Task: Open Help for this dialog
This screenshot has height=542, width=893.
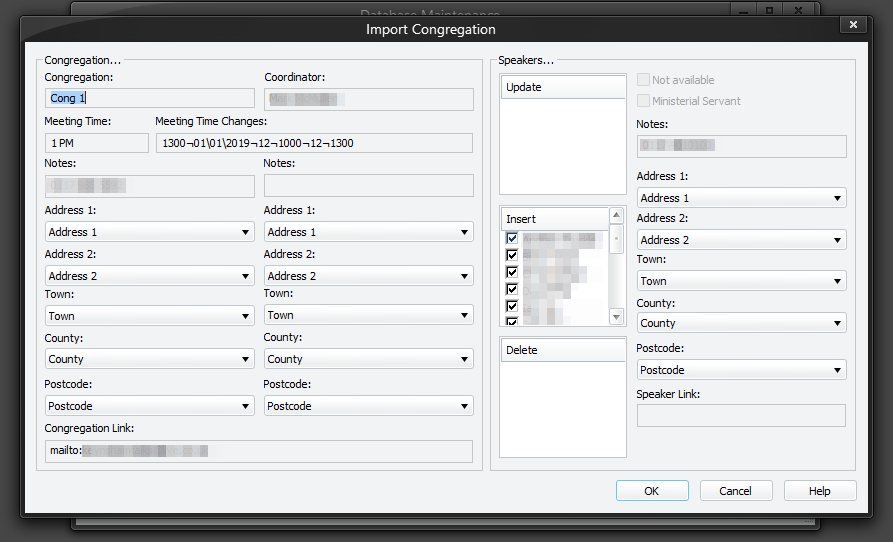Action: (819, 491)
